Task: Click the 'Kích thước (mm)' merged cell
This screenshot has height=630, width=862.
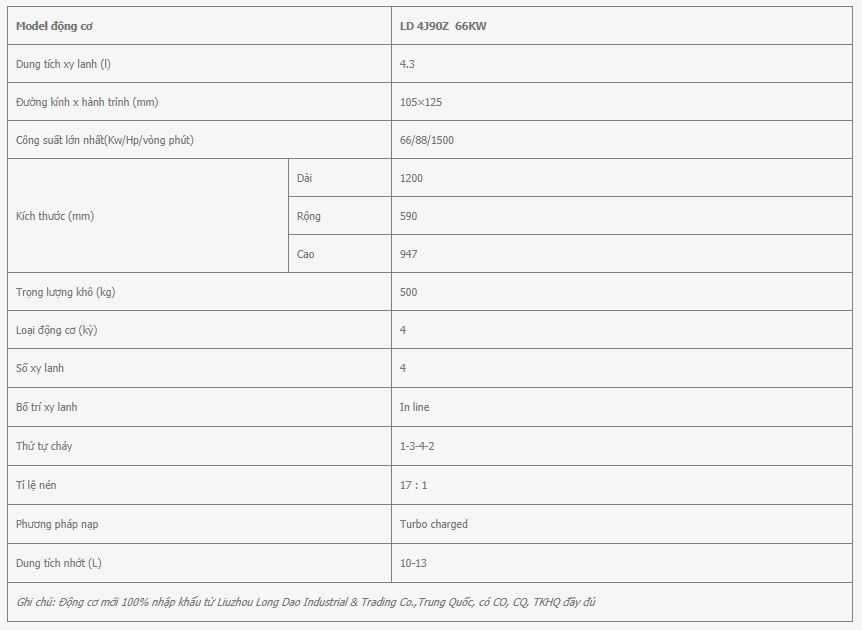Action: click(x=148, y=215)
